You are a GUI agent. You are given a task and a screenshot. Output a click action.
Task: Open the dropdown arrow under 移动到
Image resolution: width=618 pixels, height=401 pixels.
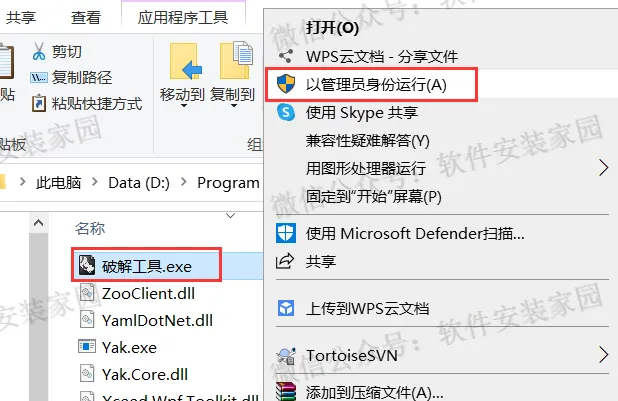coord(184,106)
